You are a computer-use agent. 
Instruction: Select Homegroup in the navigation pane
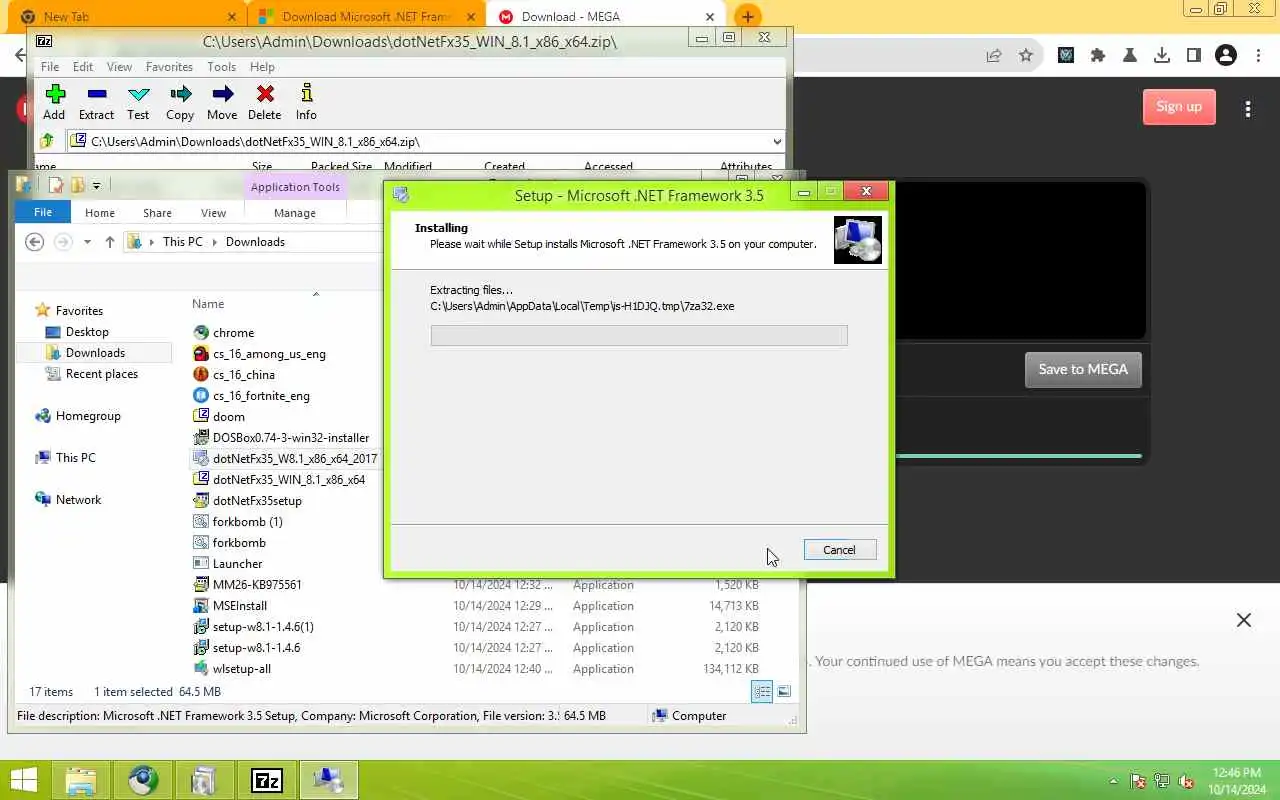tap(88, 416)
